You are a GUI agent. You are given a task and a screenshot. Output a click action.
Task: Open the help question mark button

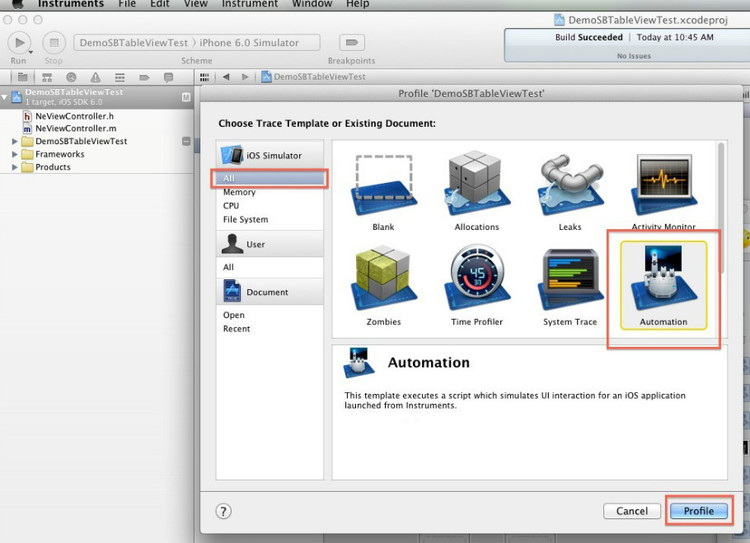(224, 511)
